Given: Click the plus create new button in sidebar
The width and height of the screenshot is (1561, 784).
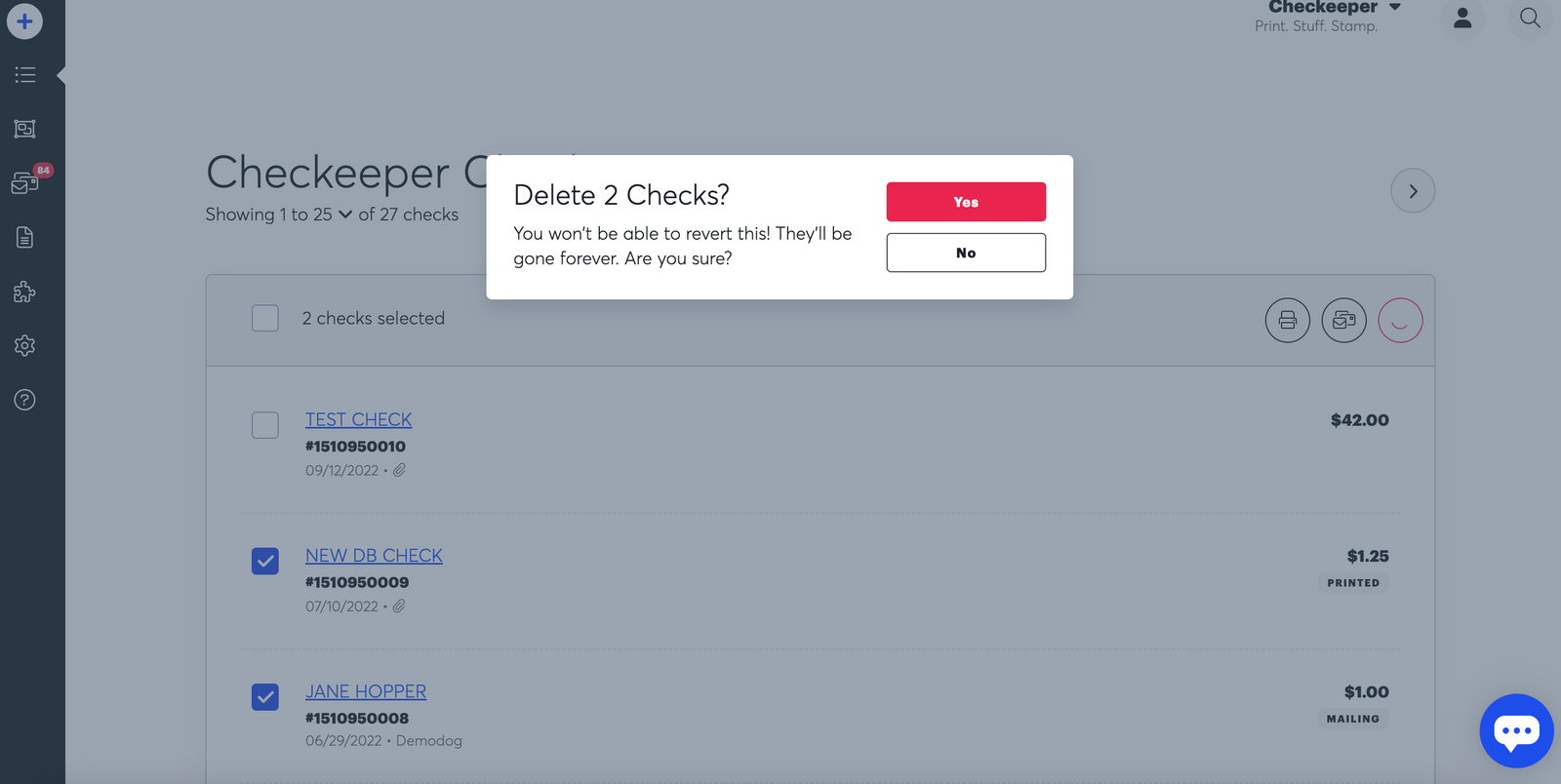Looking at the screenshot, I should (x=24, y=20).
